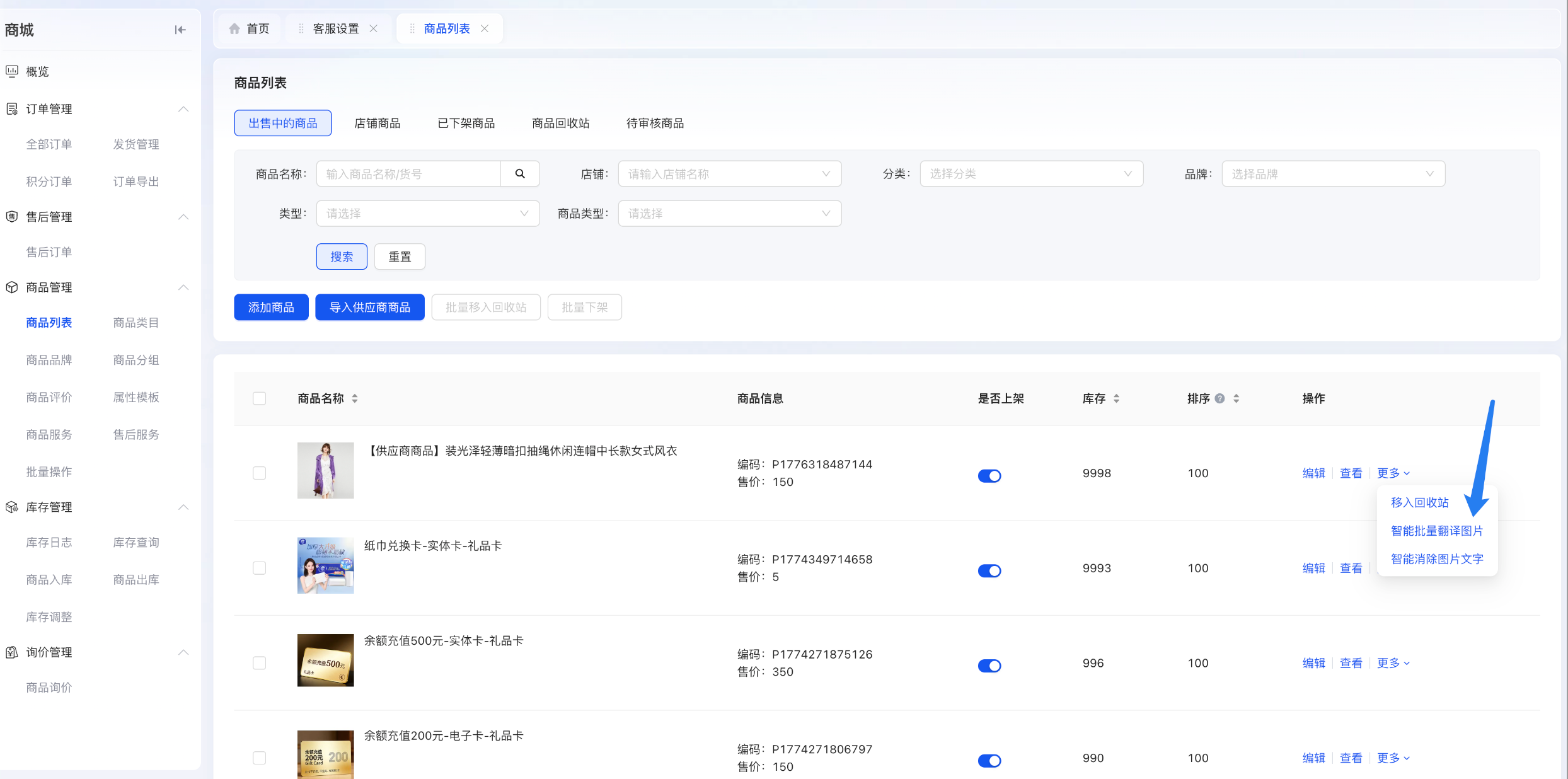Click the 搜索 button
The image size is (1568, 779).
click(342, 257)
